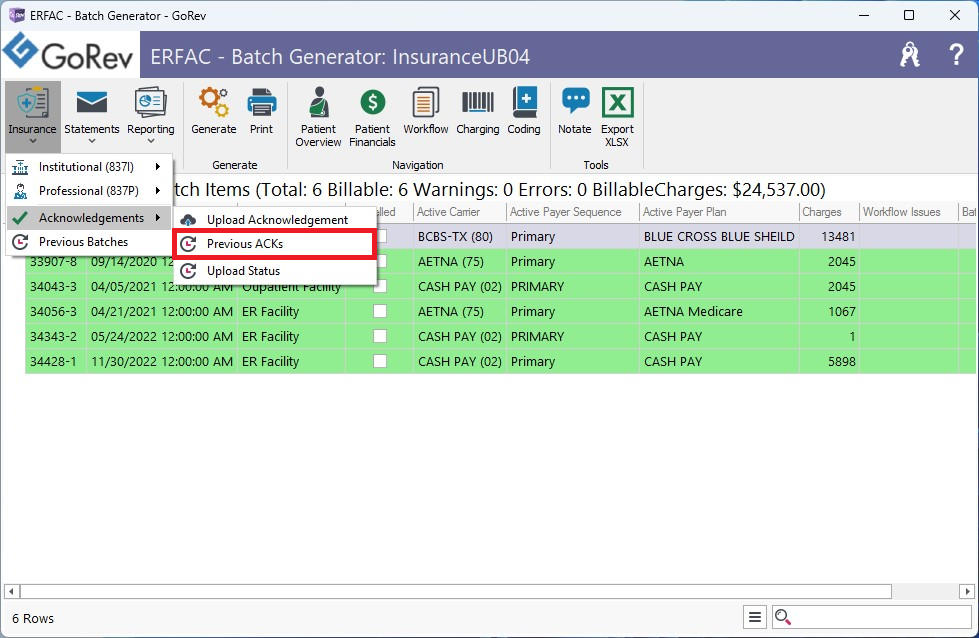This screenshot has width=979, height=638.
Task: Sort by Workflow Issues column header
Action: click(x=908, y=212)
